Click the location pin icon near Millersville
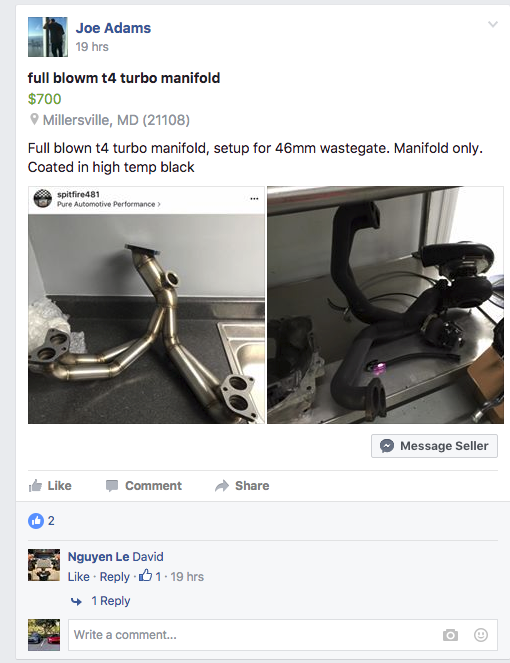The height and width of the screenshot is (663, 510). [34, 120]
